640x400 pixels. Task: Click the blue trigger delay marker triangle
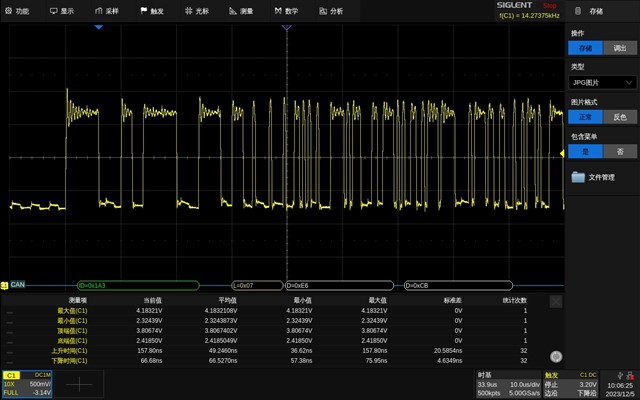[x=98, y=27]
